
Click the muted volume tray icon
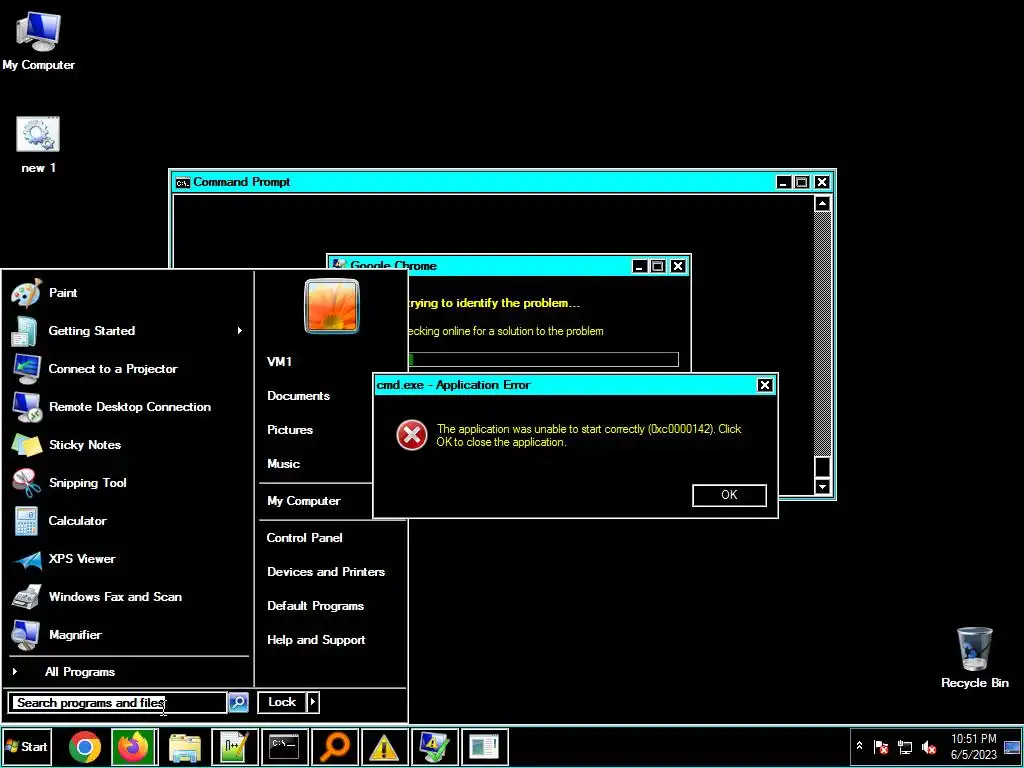click(x=929, y=746)
